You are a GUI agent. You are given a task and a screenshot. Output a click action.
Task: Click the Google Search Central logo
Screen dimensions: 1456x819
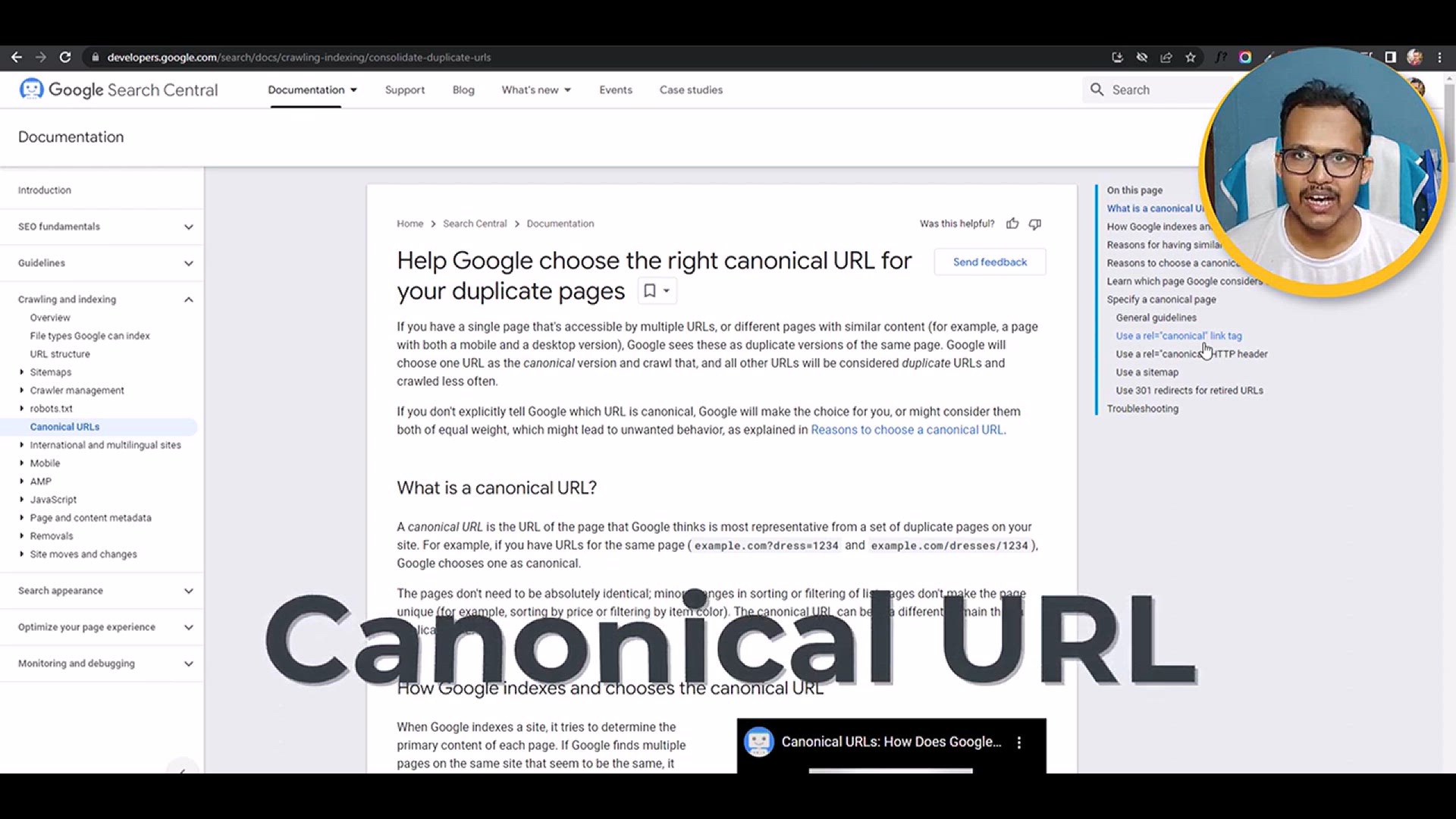[x=118, y=89]
